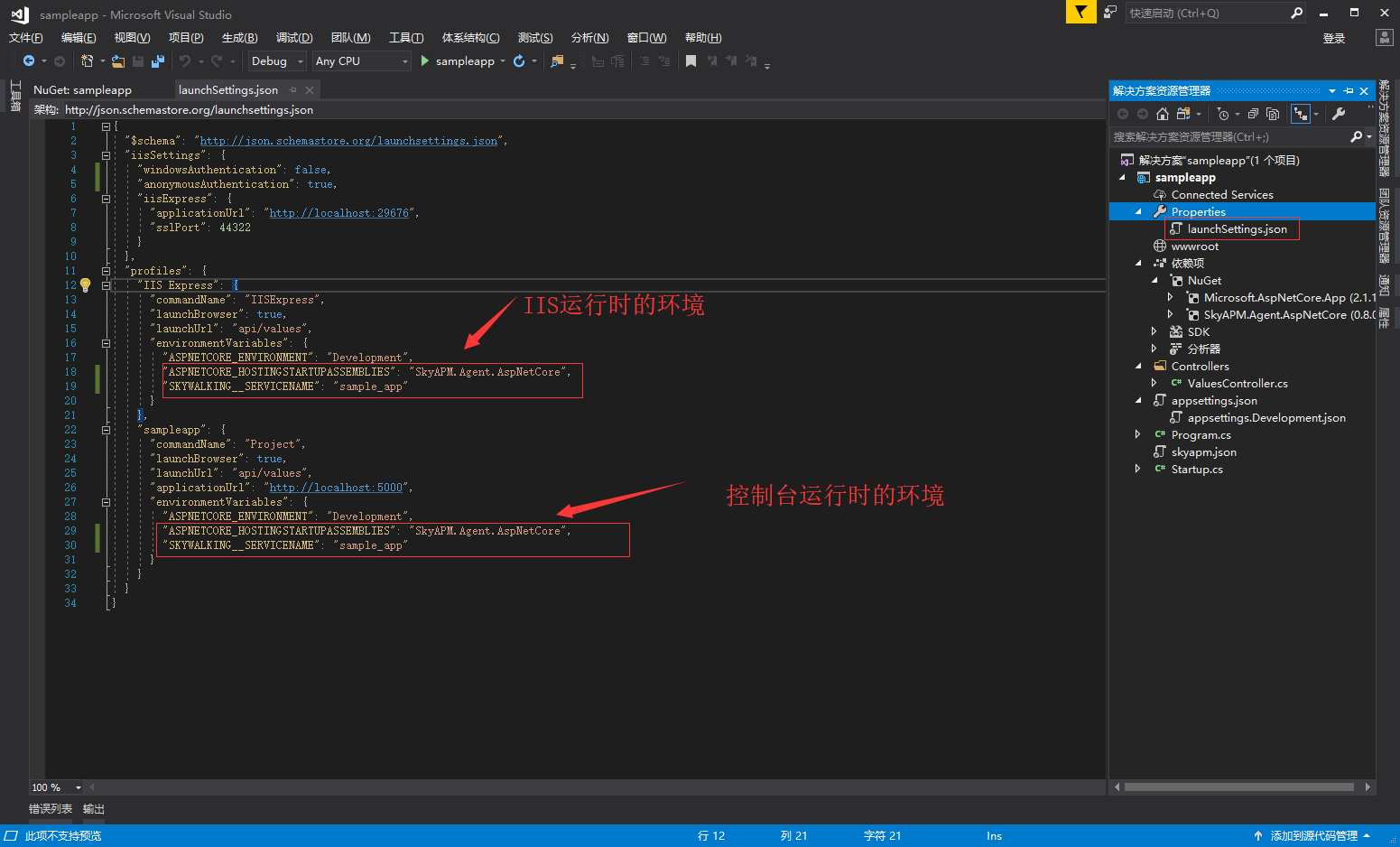Click the 登录 sign-in link
Viewport: 1400px width, 847px height.
[x=1334, y=38]
